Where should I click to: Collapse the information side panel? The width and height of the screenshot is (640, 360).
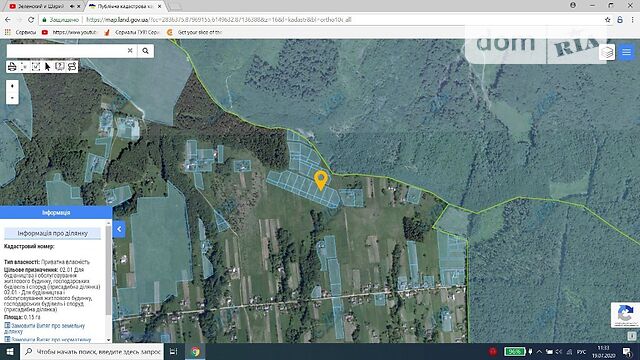point(119,229)
